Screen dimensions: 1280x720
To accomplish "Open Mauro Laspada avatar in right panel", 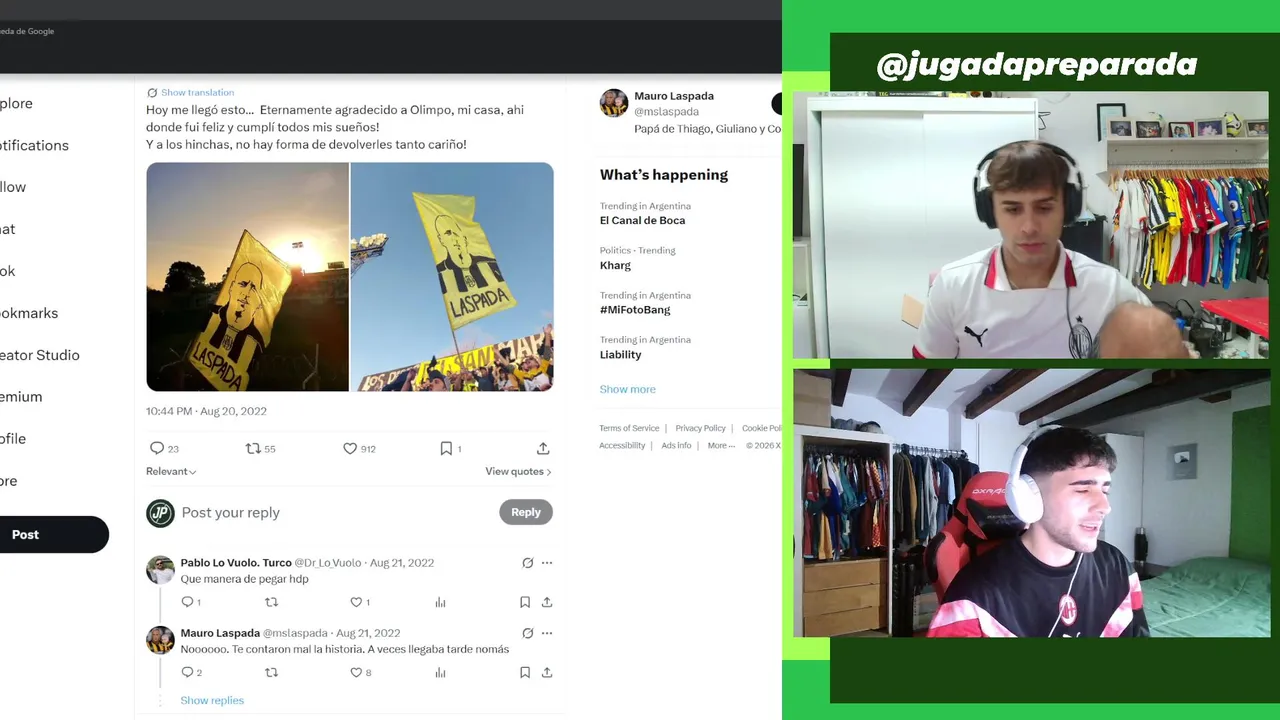I will click(x=614, y=103).
